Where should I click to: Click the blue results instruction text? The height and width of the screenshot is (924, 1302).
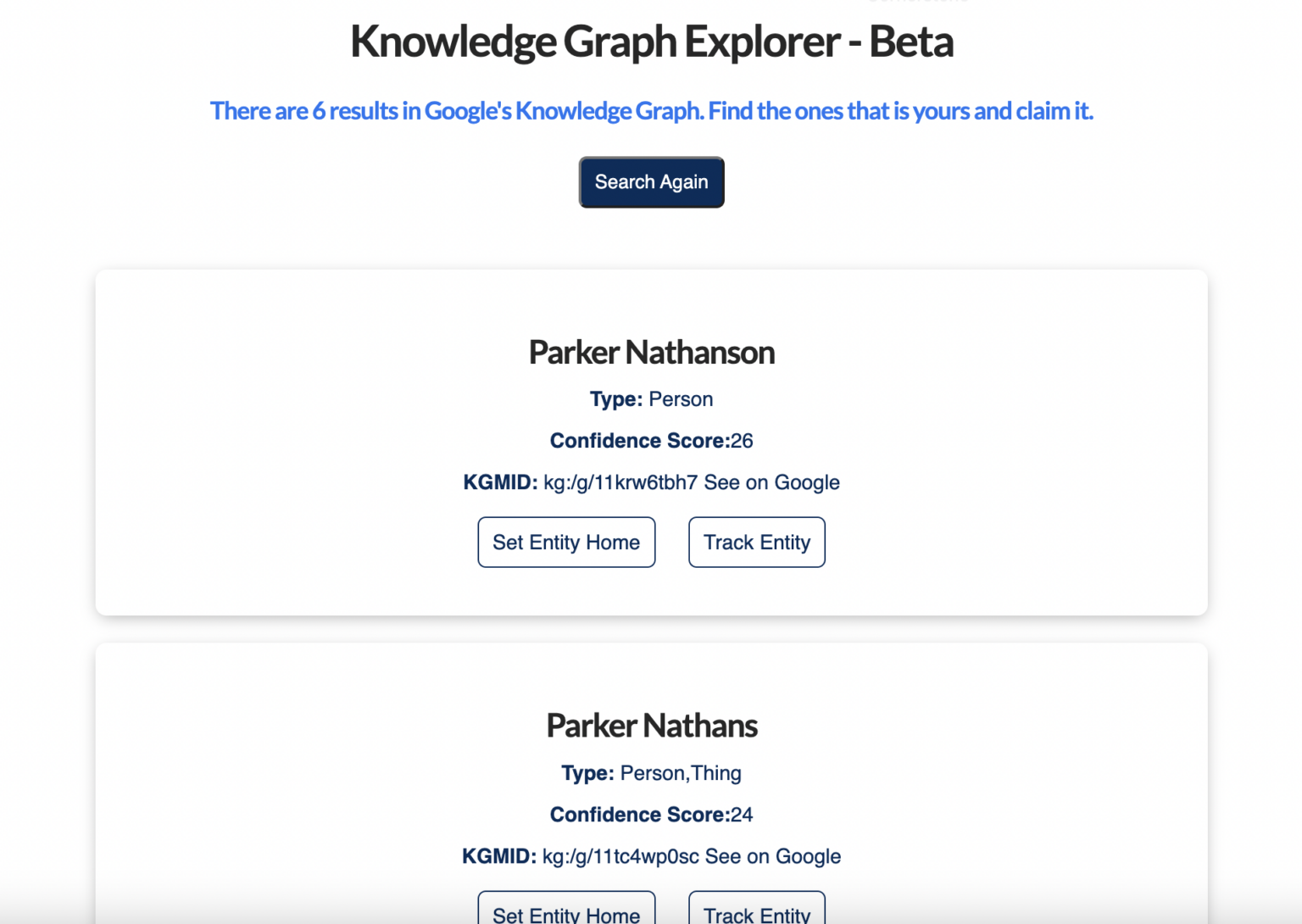(651, 111)
